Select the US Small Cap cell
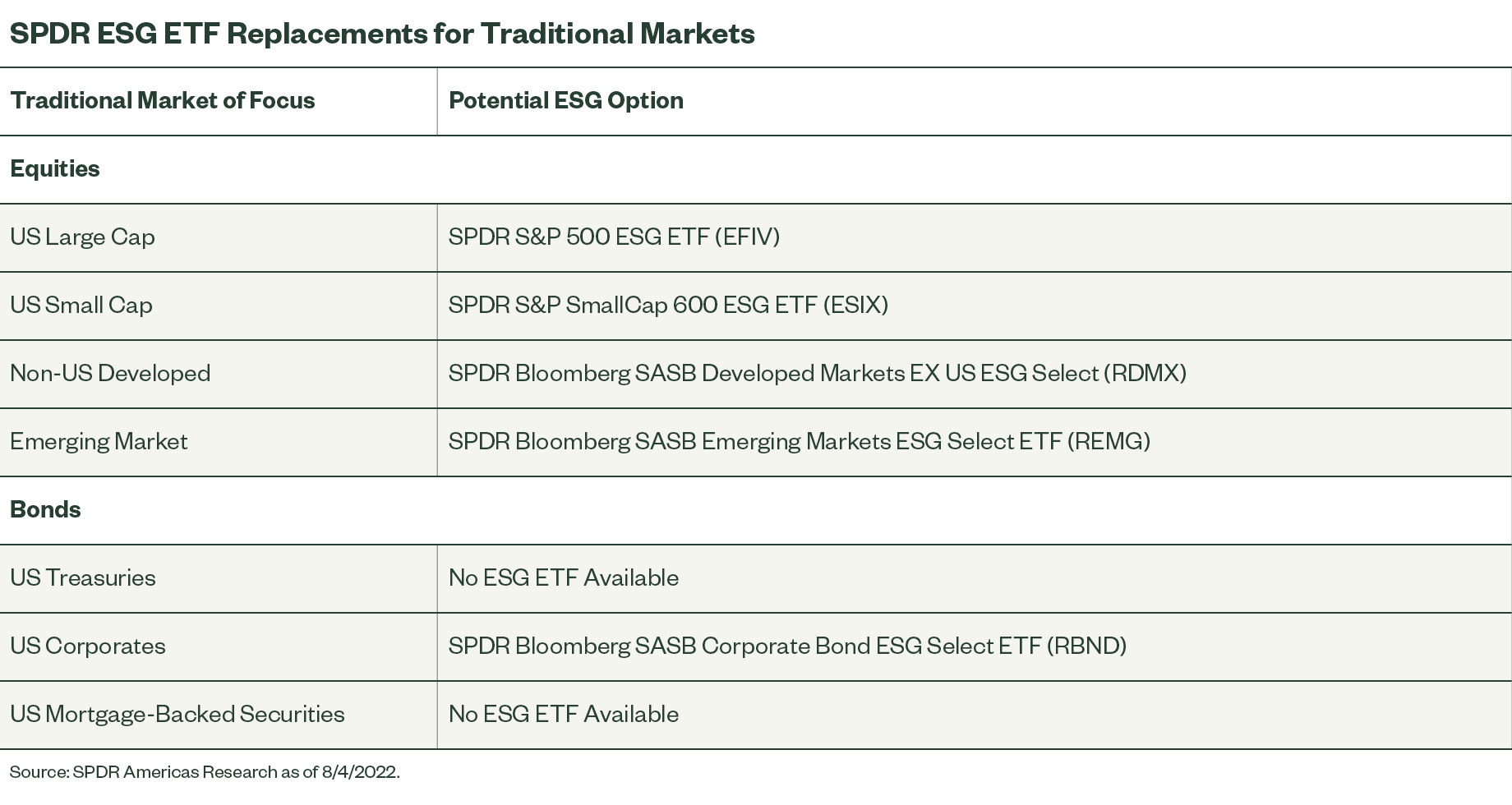Screen dimensions: 1512x805 click(81, 305)
